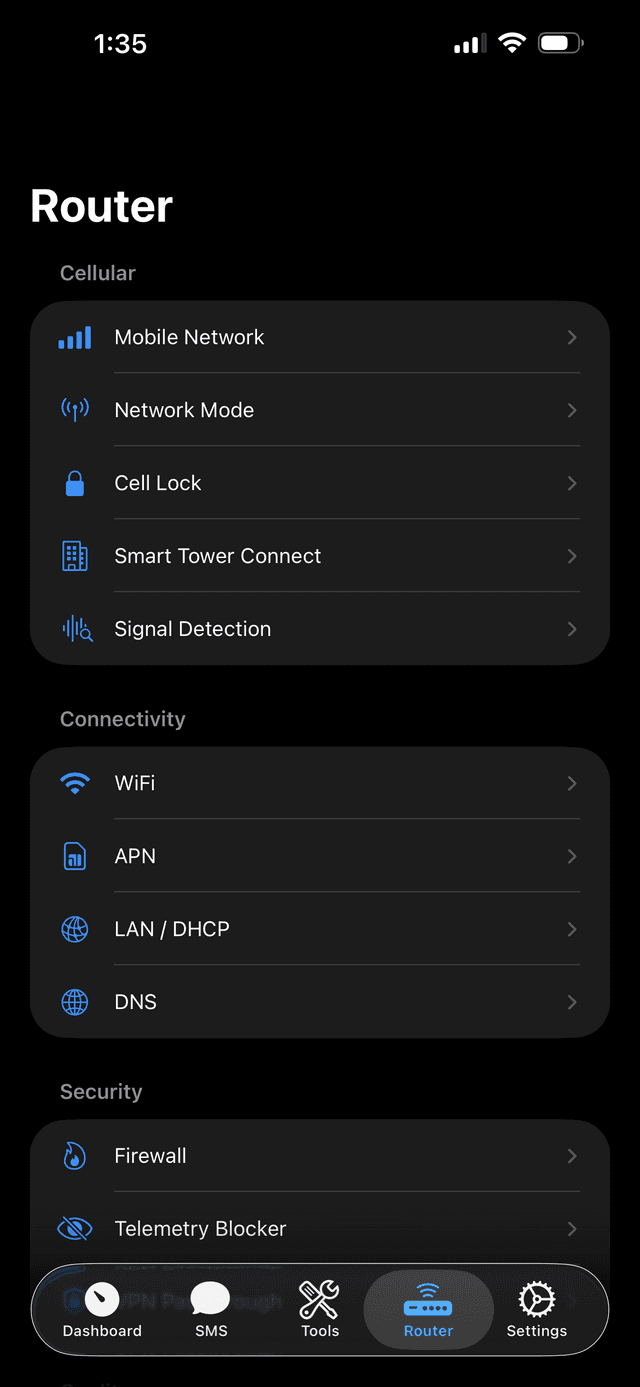This screenshot has height=1387, width=640.
Task: Expand the LAN / DHCP chevron
Action: (x=572, y=929)
